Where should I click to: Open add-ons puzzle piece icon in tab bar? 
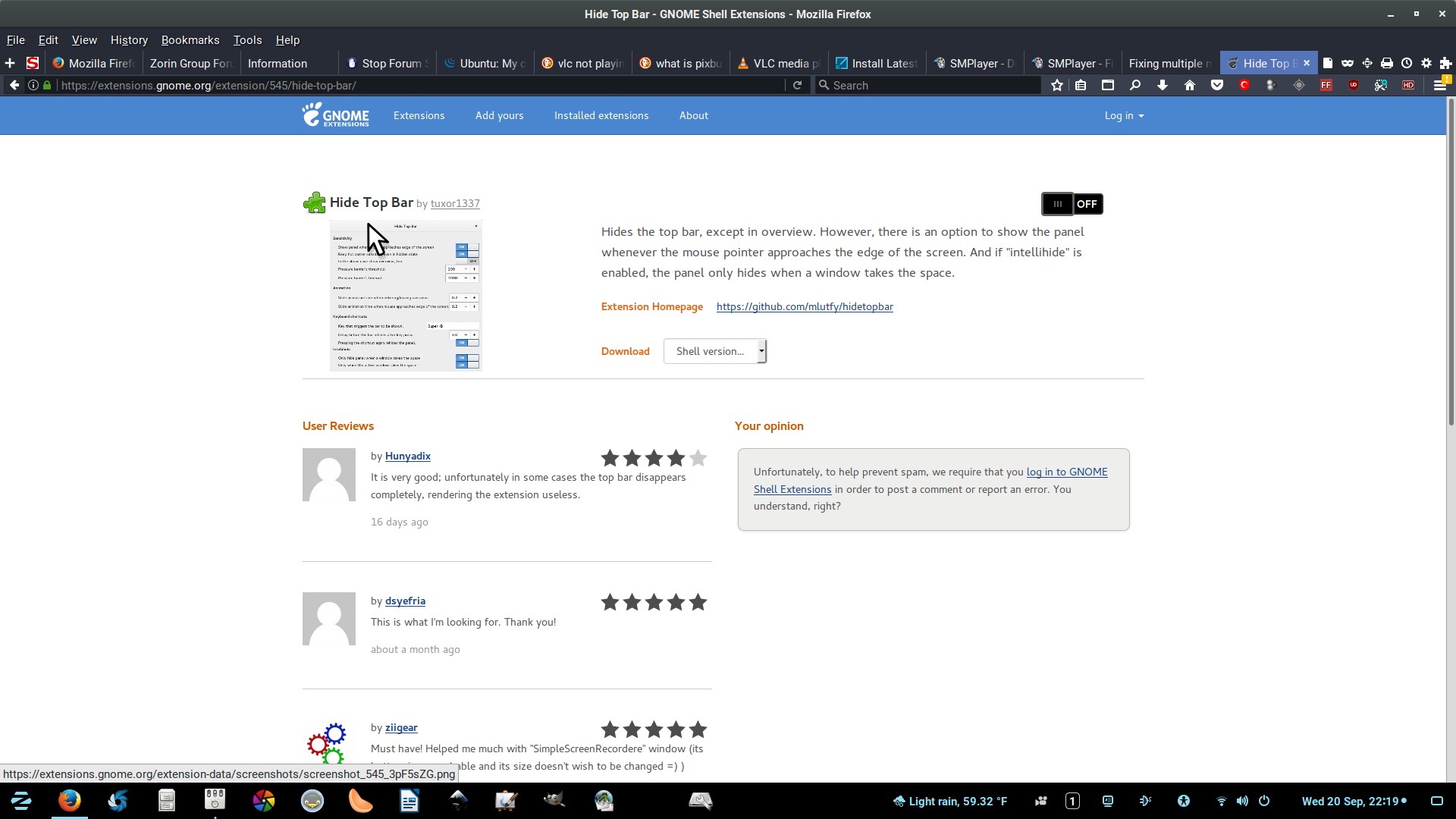(1445, 63)
